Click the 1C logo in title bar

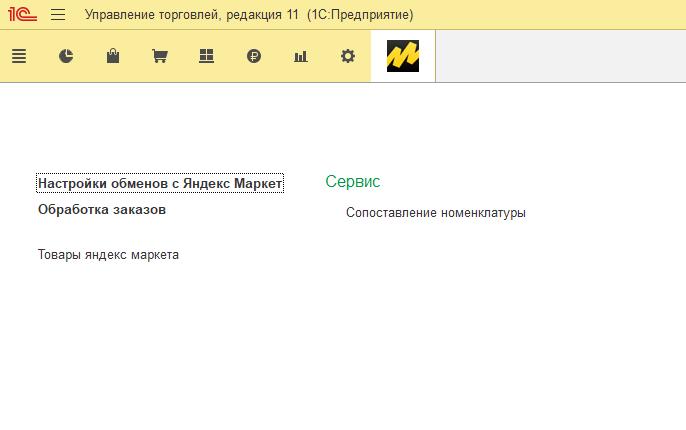point(22,15)
